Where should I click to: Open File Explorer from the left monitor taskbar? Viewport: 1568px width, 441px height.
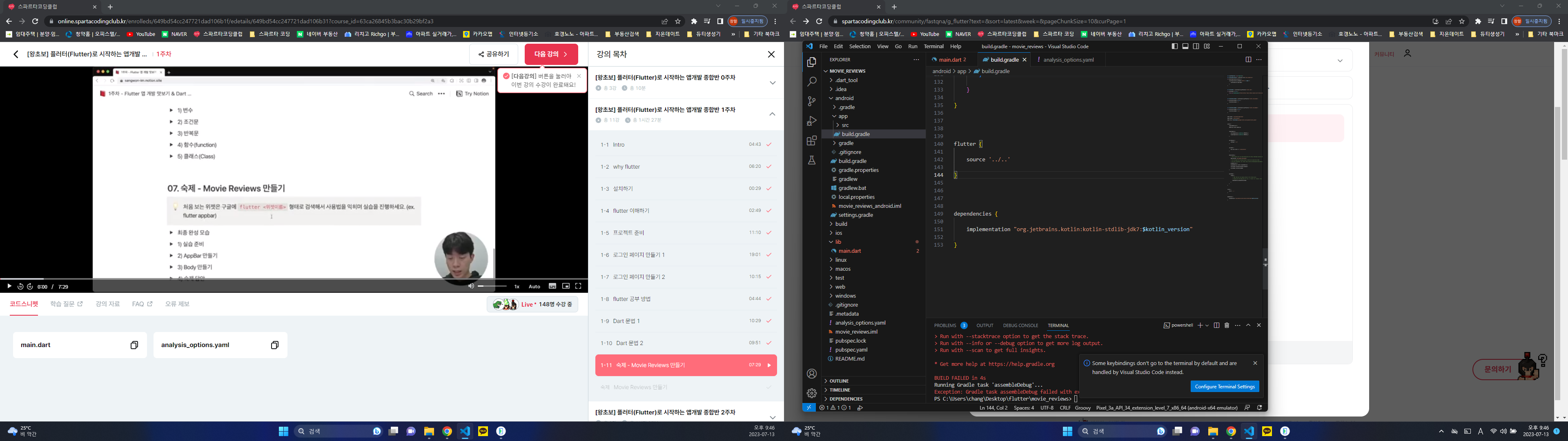pyautogui.click(x=429, y=431)
